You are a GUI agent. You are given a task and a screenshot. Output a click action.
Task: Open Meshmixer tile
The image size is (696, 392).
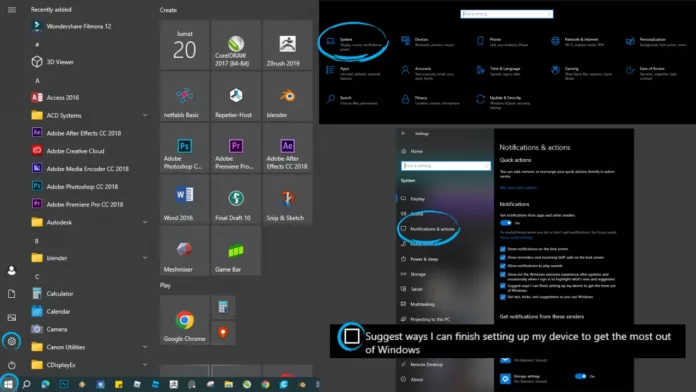click(x=184, y=250)
